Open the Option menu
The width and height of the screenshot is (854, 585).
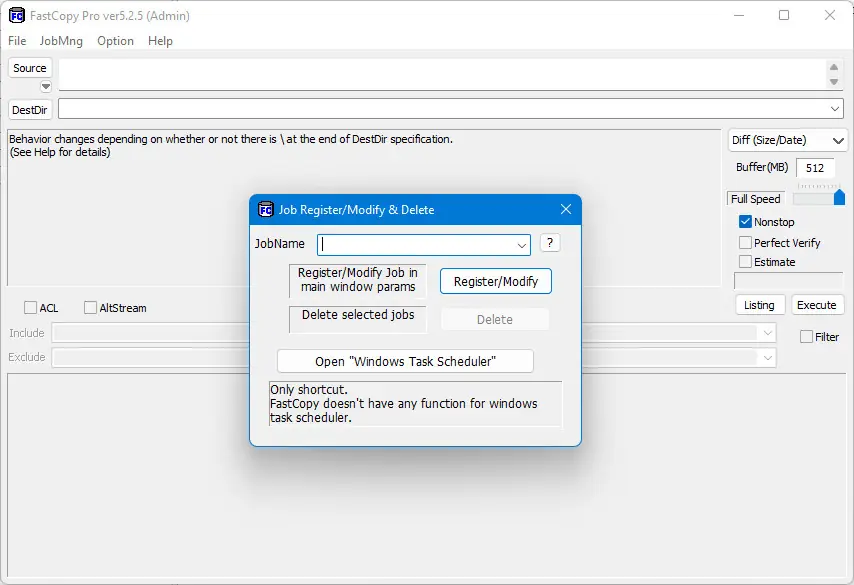pyautogui.click(x=115, y=41)
